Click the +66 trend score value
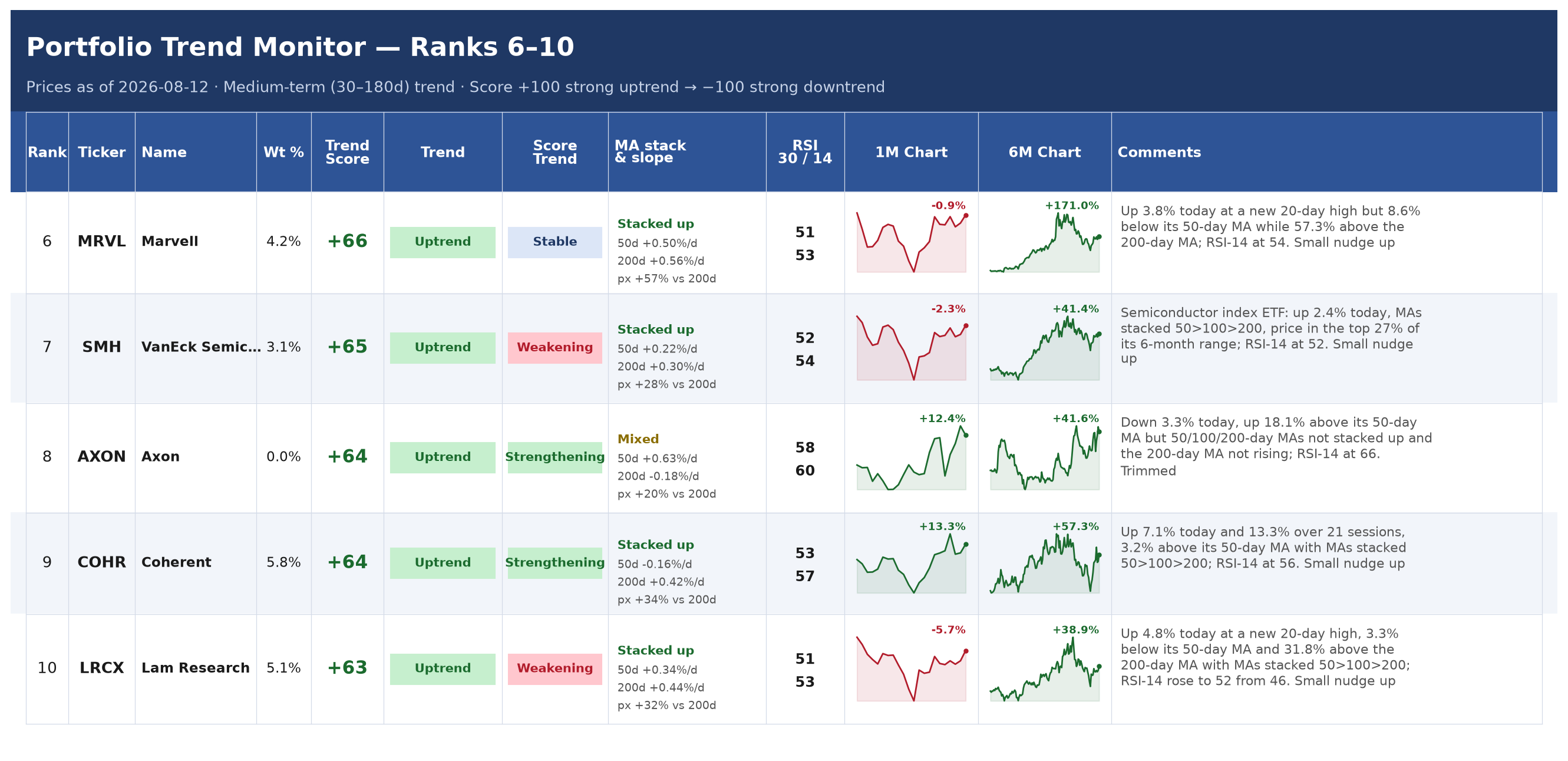 tap(347, 242)
